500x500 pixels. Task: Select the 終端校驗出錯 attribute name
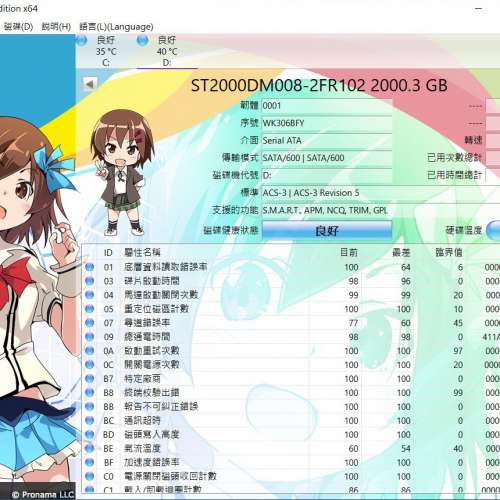pos(152,393)
